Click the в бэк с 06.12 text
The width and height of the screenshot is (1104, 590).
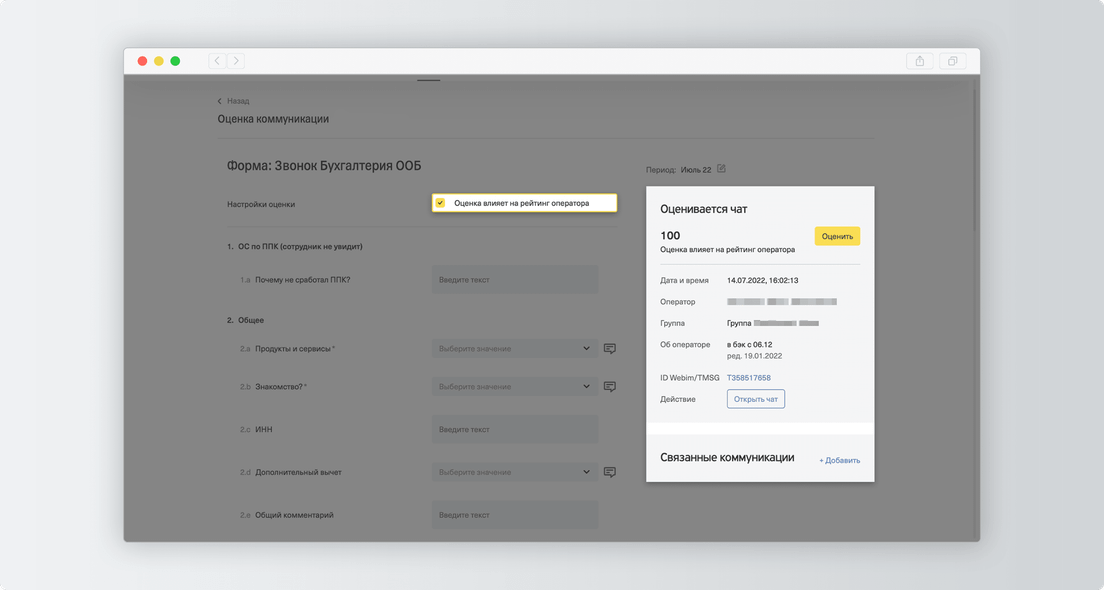coord(750,345)
